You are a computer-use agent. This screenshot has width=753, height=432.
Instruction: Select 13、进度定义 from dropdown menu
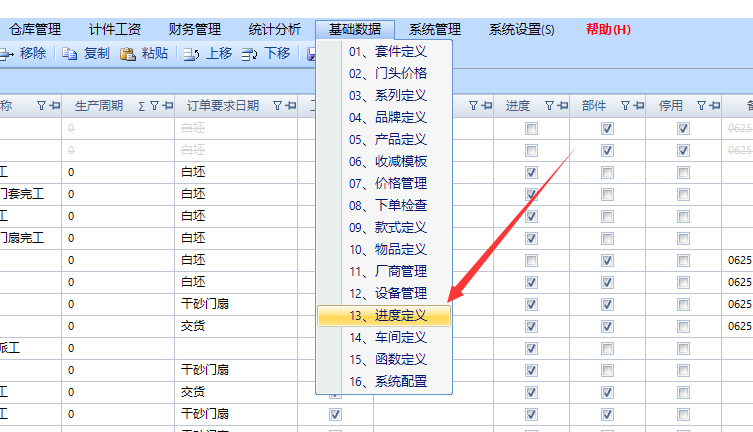387,316
